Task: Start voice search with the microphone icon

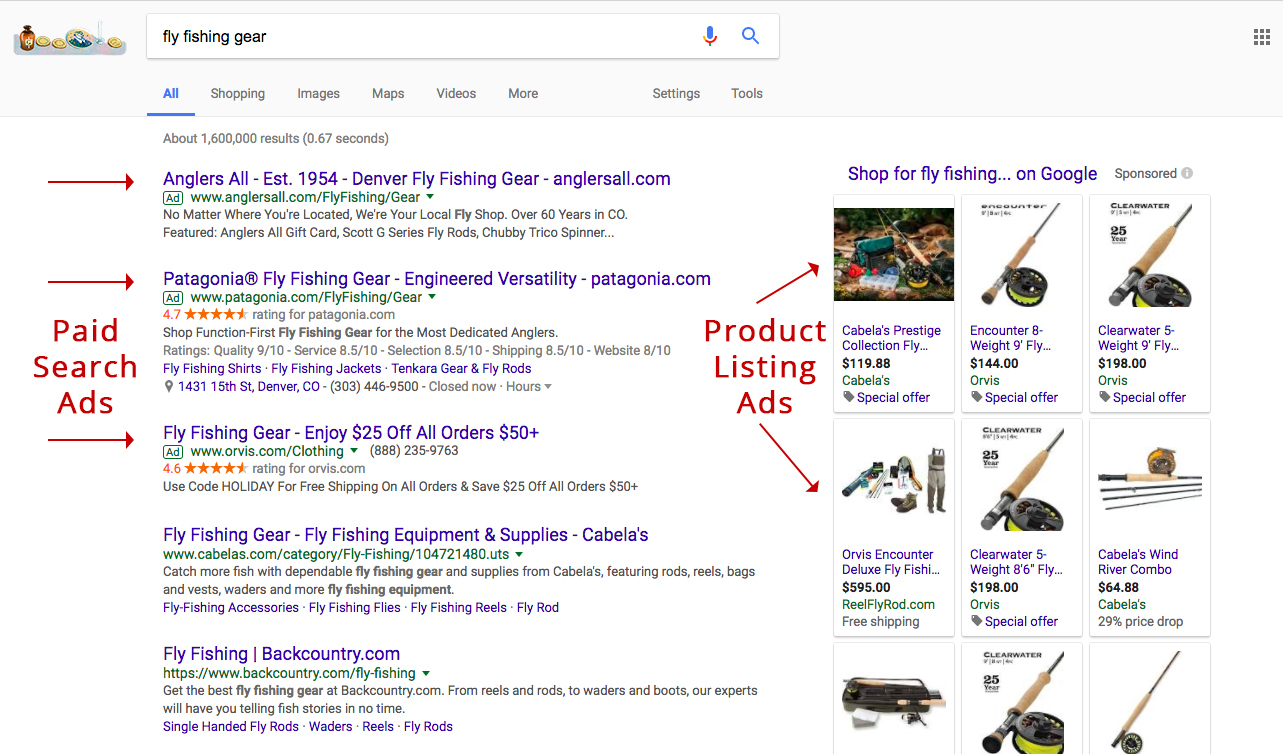Action: pos(710,36)
